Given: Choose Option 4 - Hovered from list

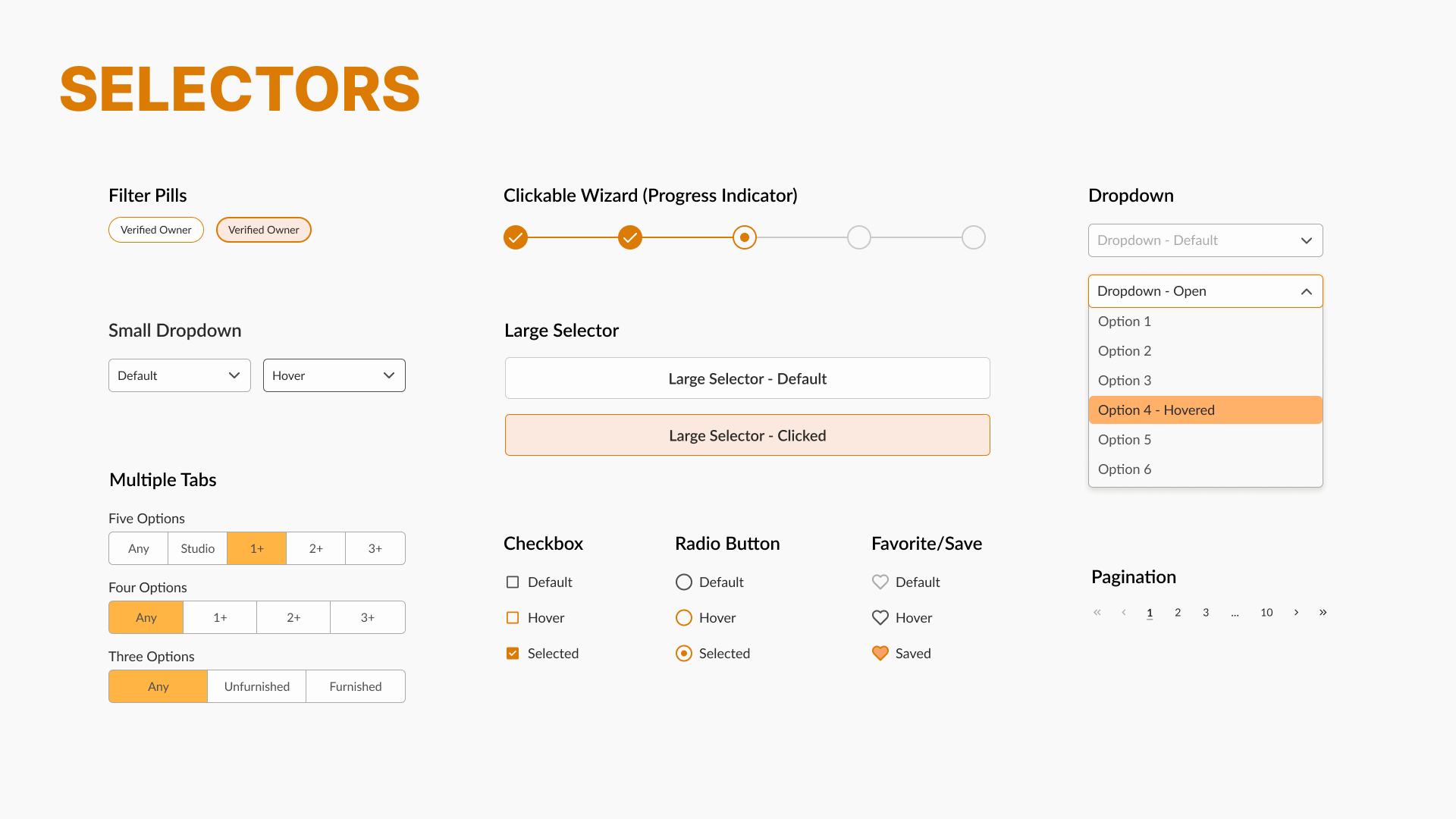Looking at the screenshot, I should 1205,409.
